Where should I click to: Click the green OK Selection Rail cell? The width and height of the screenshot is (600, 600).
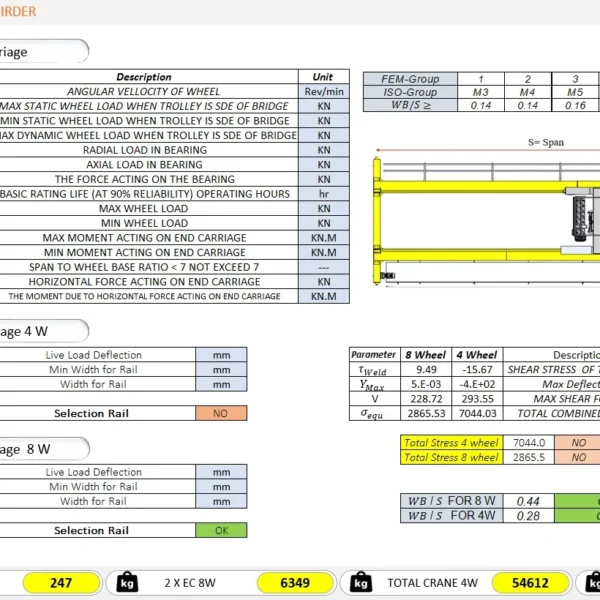(221, 530)
